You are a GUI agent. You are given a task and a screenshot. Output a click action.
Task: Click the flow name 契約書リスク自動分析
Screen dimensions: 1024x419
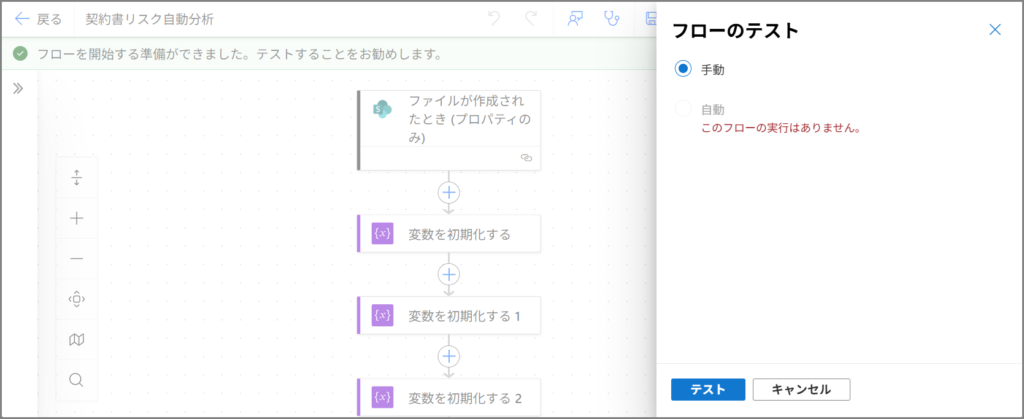tap(149, 19)
